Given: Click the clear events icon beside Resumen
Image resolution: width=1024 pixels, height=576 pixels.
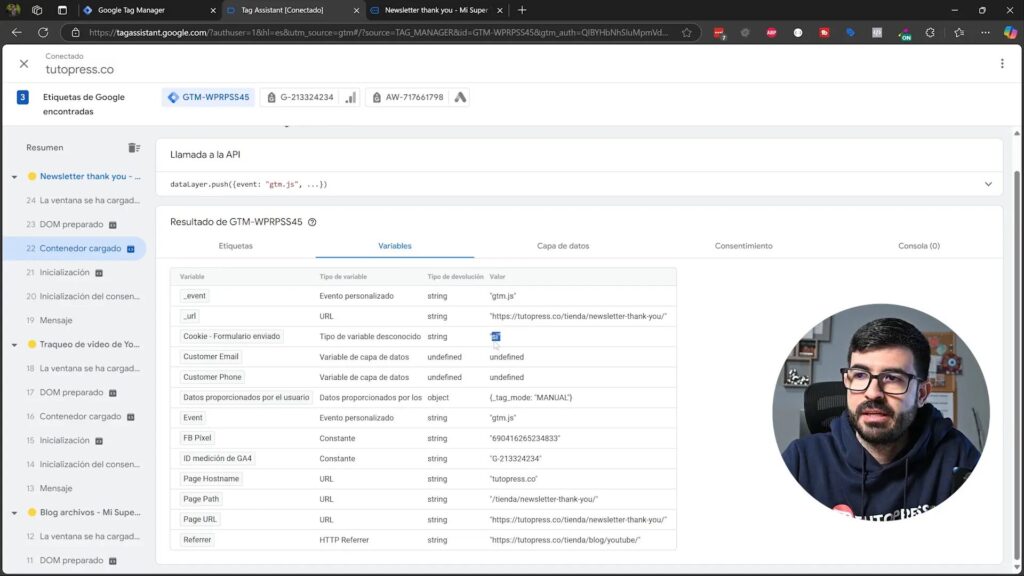Looking at the screenshot, I should (x=134, y=148).
